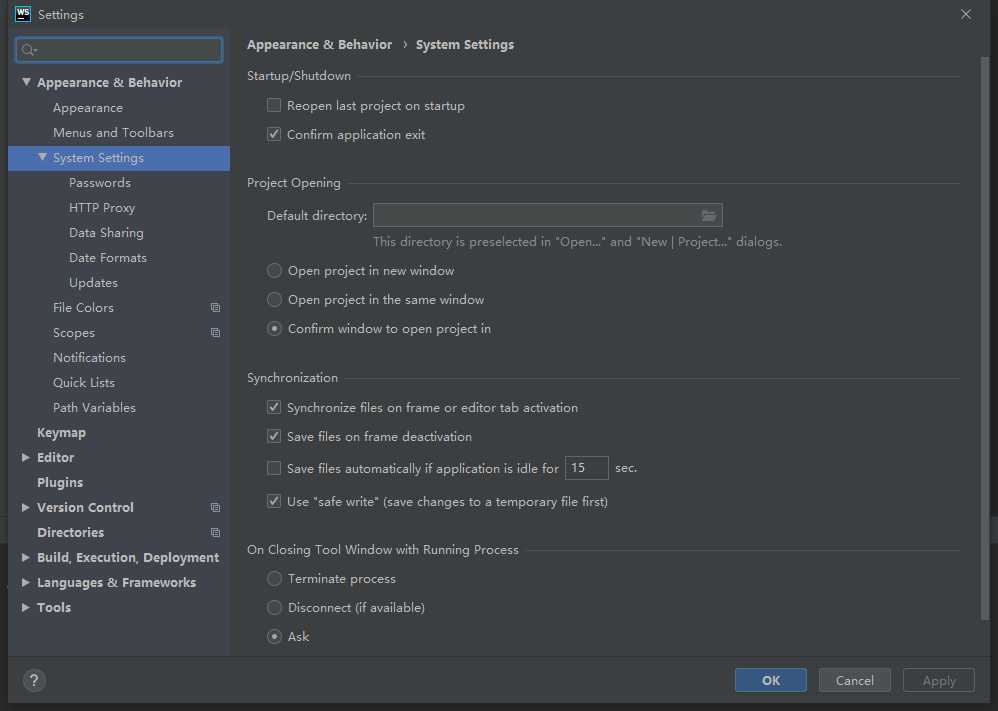Click the Default directory text field
Screen dimensions: 998x711
(547, 216)
